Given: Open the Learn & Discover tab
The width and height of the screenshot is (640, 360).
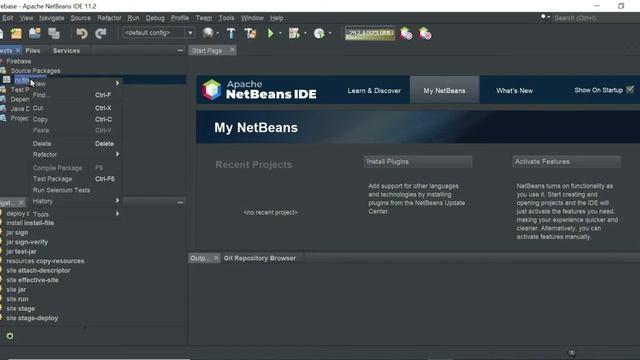Looking at the screenshot, I should coord(374,91).
